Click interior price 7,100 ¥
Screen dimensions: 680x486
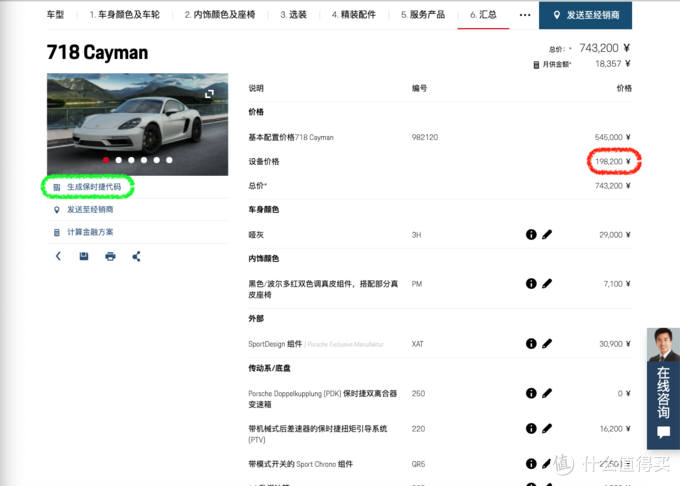click(x=617, y=284)
